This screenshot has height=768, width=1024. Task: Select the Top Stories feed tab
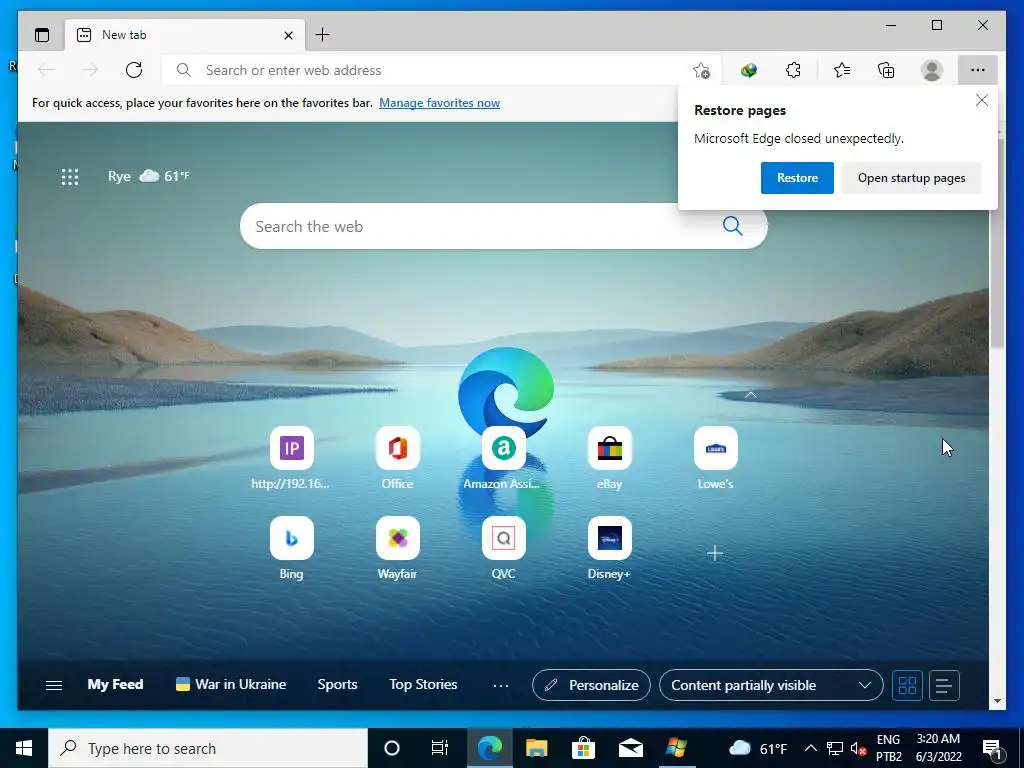(423, 684)
